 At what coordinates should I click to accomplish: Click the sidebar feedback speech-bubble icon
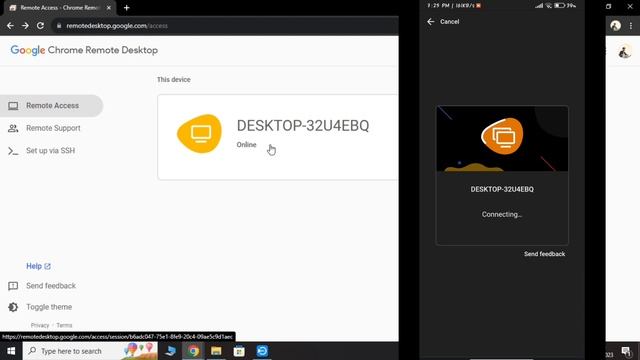pyautogui.click(x=13, y=286)
